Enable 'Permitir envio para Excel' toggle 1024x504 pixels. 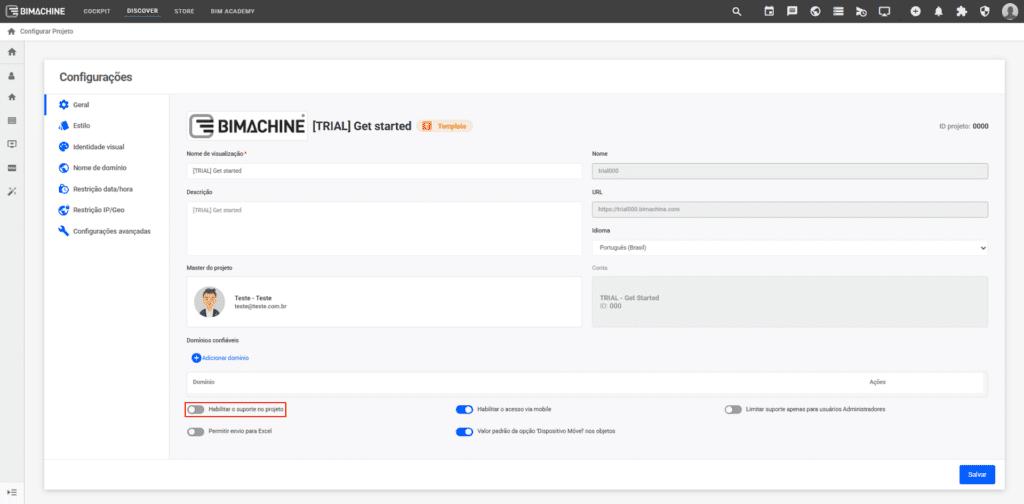pyautogui.click(x=195, y=432)
